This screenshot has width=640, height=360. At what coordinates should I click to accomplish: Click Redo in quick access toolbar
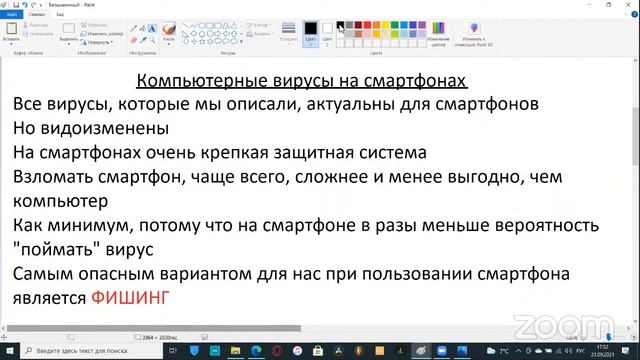(33, 5)
